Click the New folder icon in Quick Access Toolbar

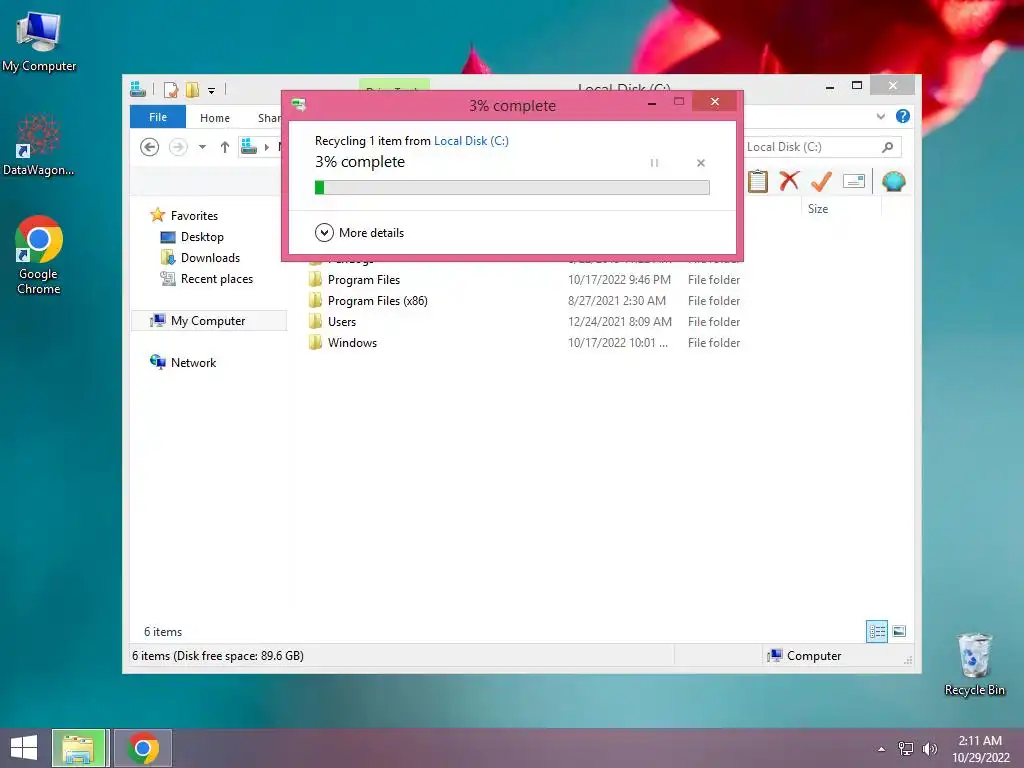coord(192,89)
